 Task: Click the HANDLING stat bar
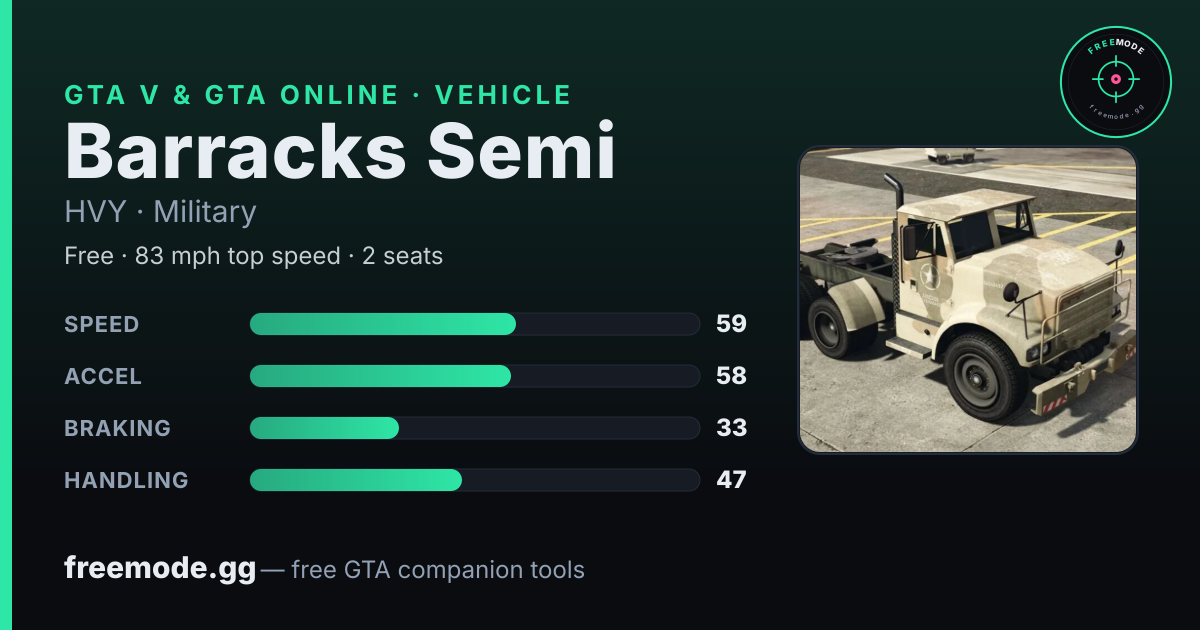point(474,480)
